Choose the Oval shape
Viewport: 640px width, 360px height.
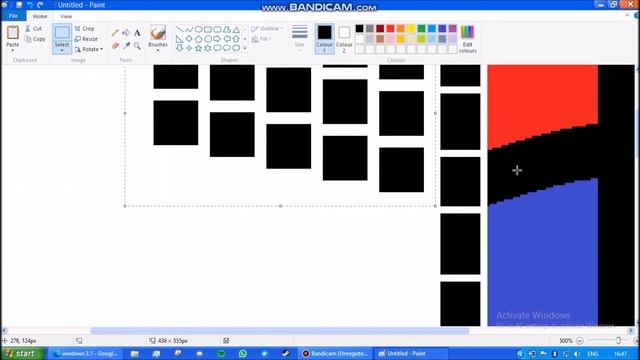[x=198, y=29]
